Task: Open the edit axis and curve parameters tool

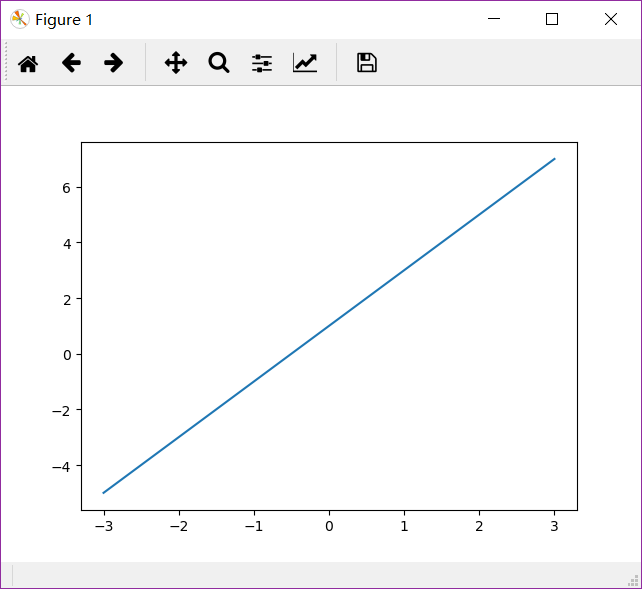Action: click(305, 63)
